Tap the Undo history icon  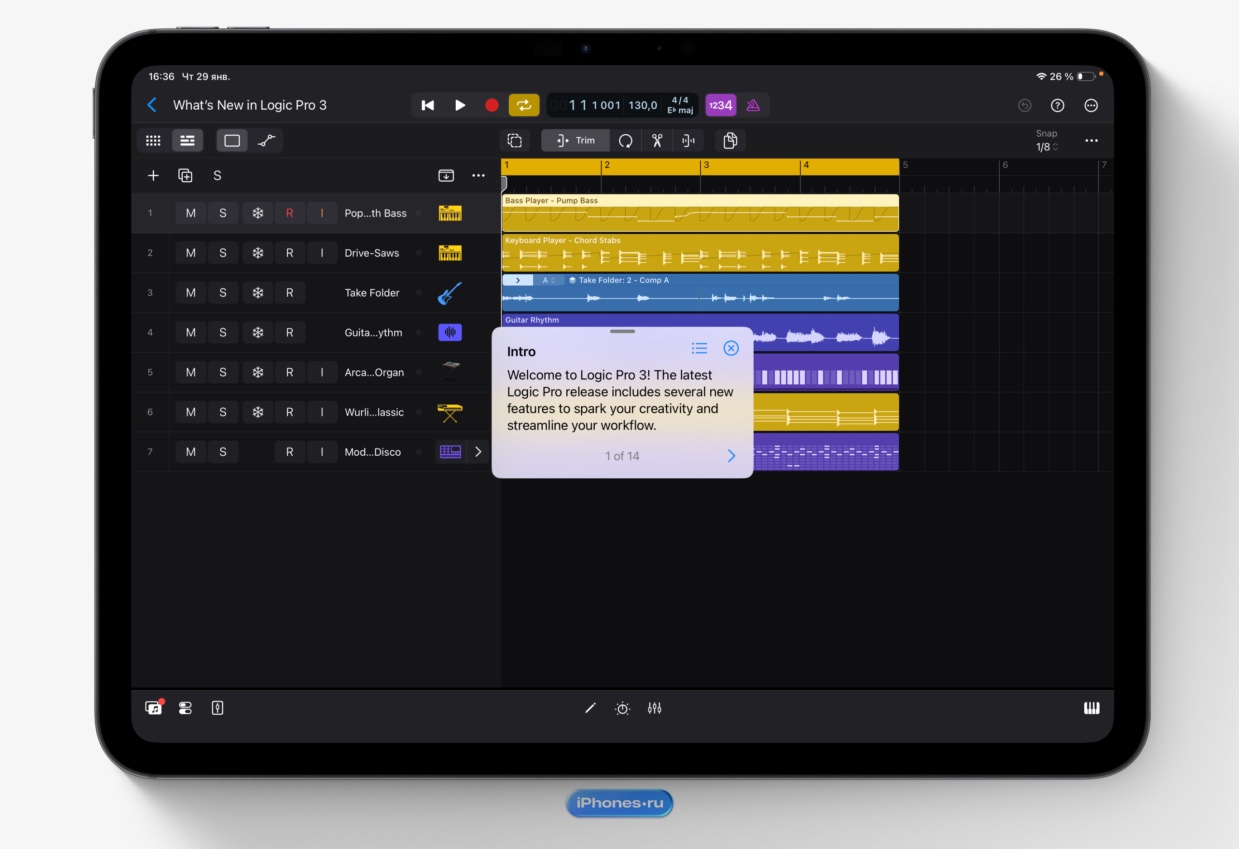click(1025, 105)
